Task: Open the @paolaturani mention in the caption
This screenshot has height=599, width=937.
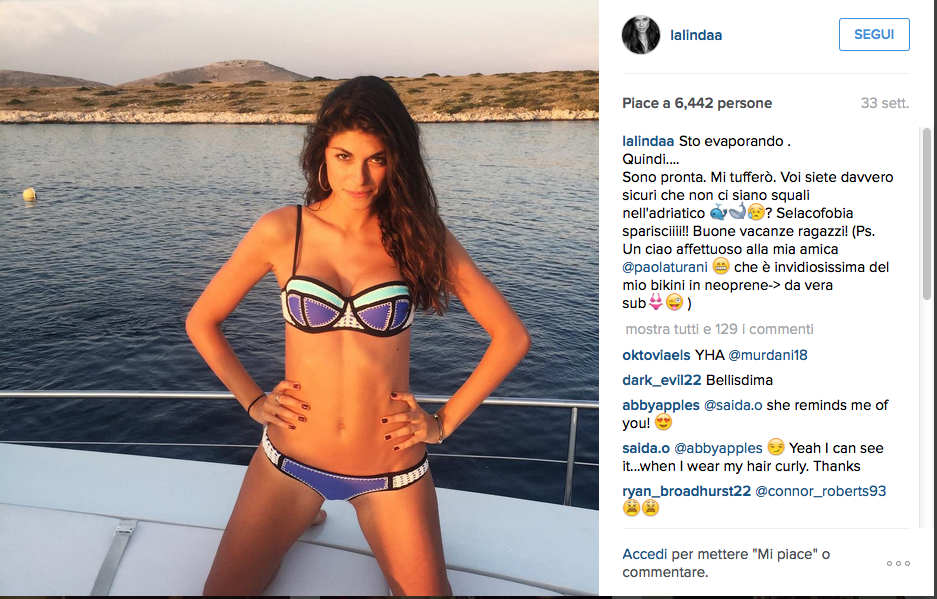Action: point(665,267)
